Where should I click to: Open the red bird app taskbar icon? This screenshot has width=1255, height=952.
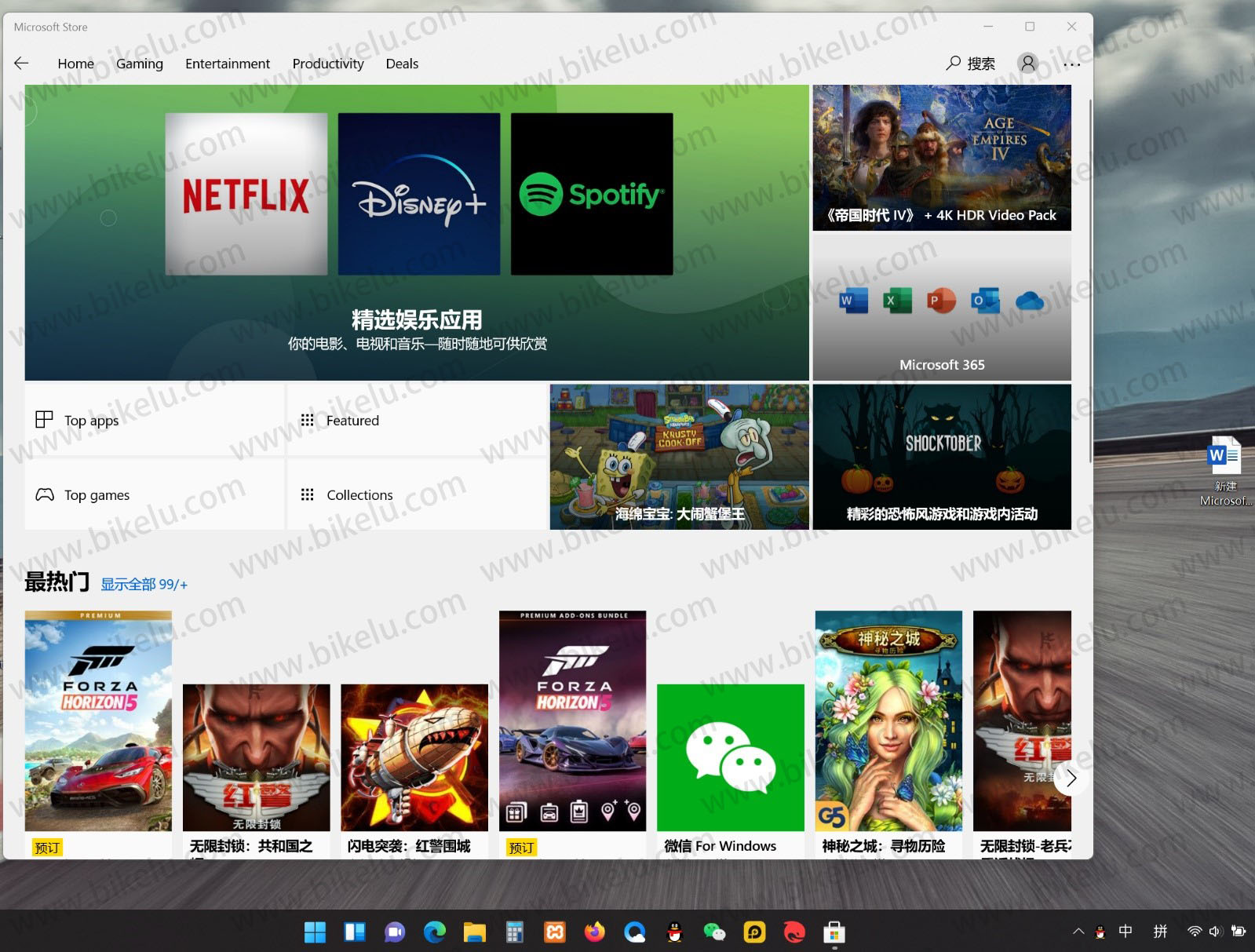794,932
